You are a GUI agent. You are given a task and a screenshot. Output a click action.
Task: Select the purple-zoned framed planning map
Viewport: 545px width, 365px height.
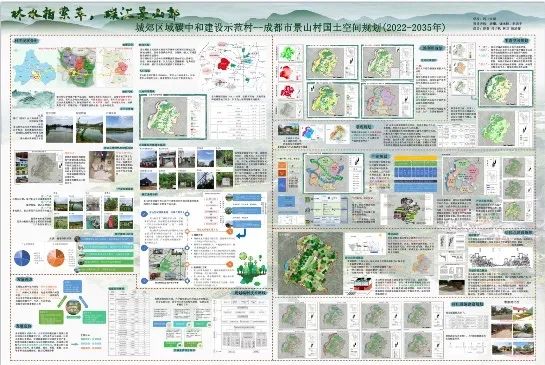click(388, 100)
